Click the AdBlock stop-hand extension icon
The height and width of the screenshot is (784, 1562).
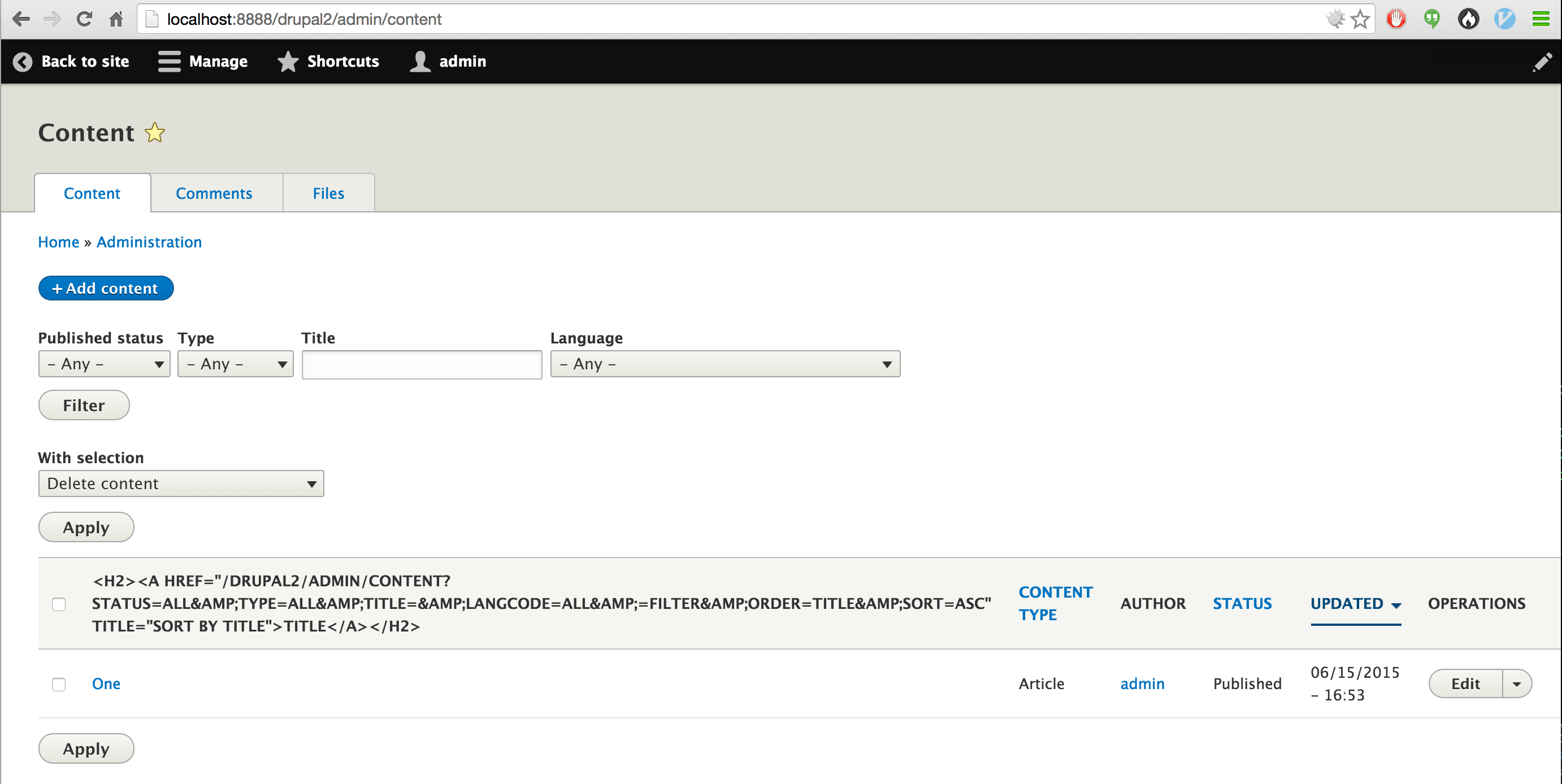click(x=1396, y=19)
